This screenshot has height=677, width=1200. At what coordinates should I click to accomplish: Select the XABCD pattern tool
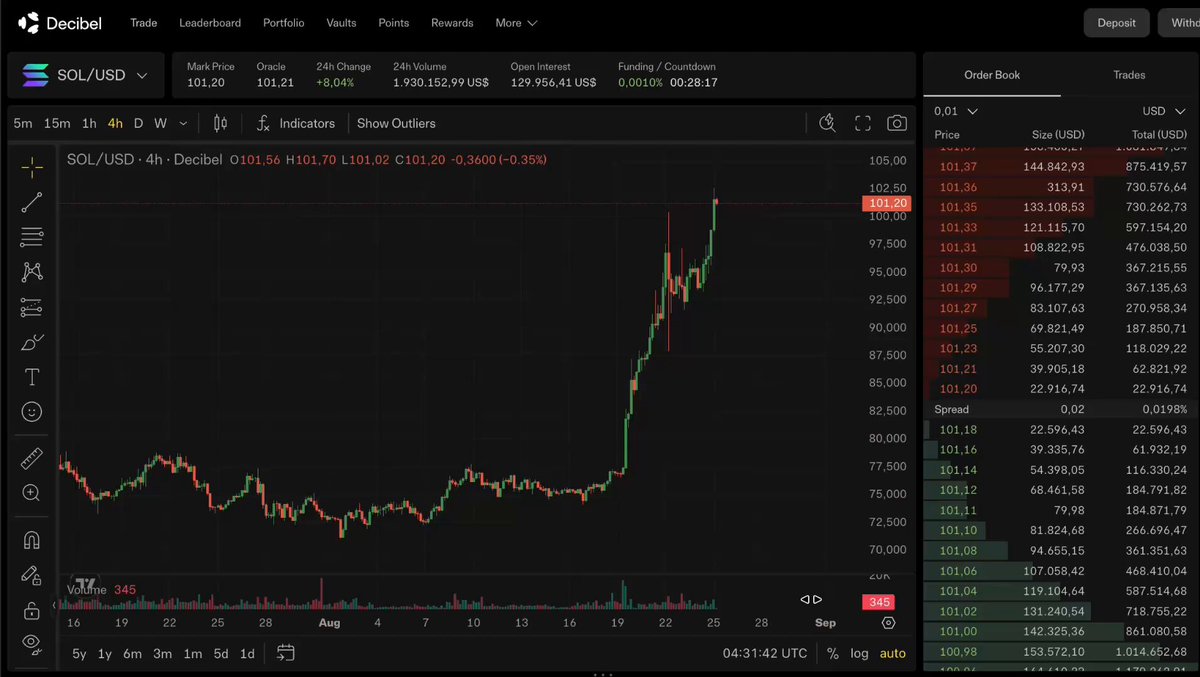[32, 272]
